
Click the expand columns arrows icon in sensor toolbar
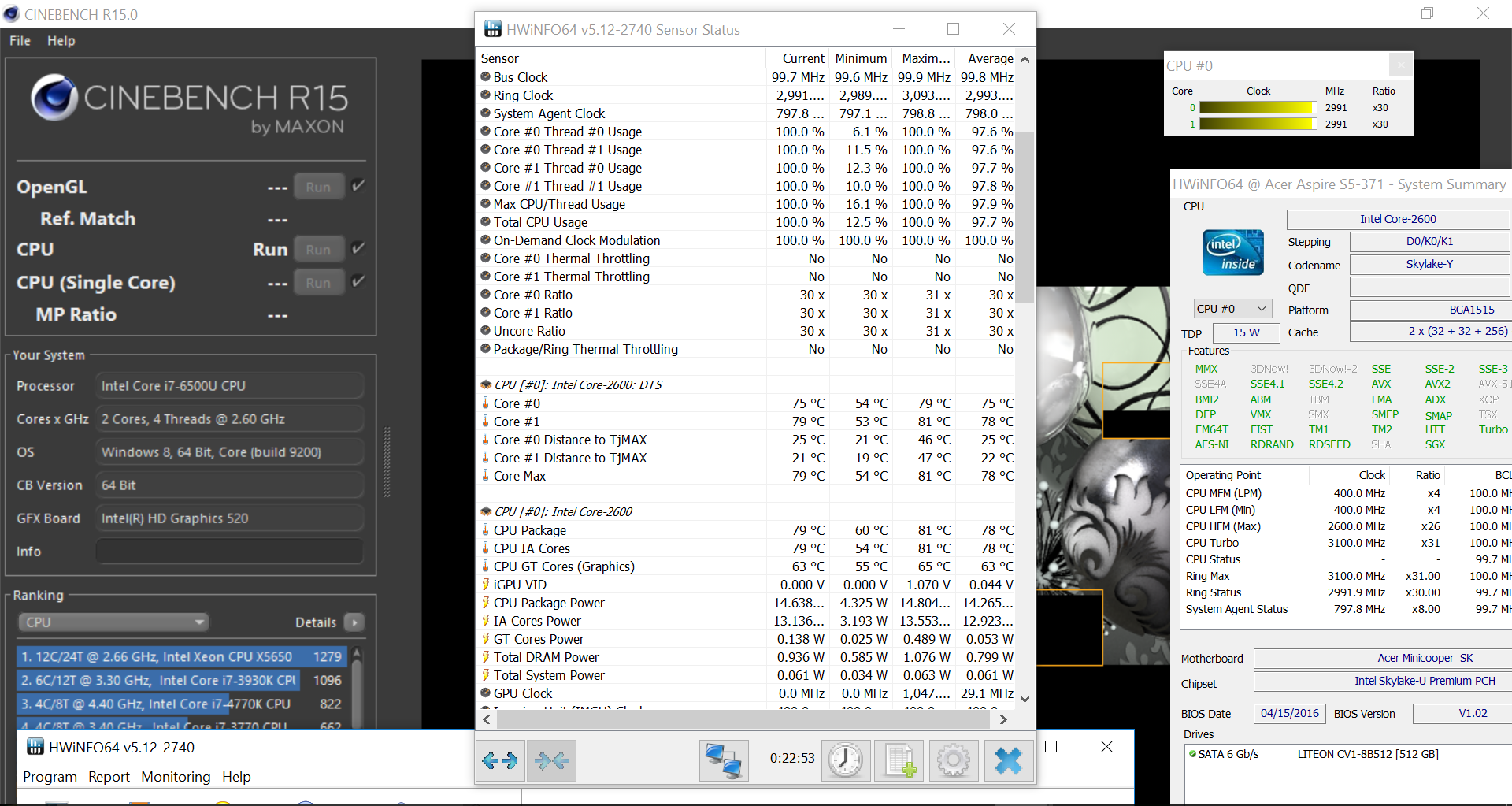click(x=501, y=760)
